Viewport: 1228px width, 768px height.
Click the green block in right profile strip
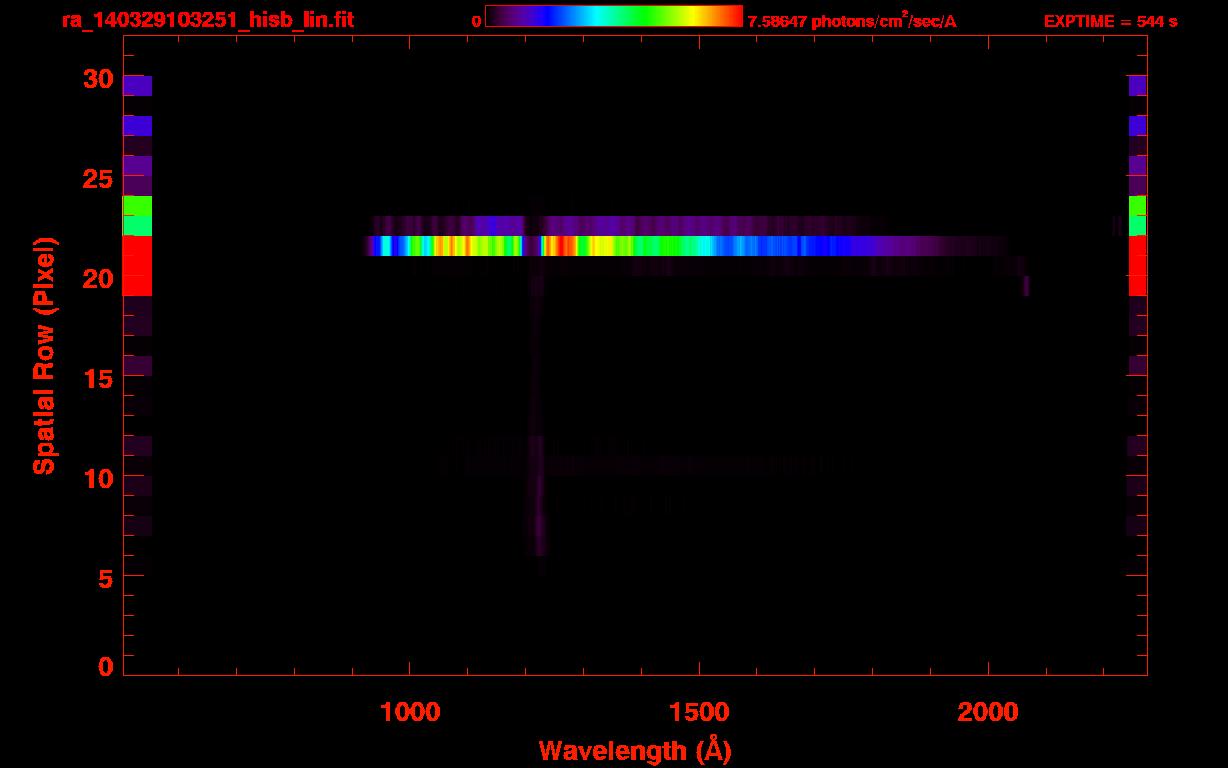(1137, 215)
